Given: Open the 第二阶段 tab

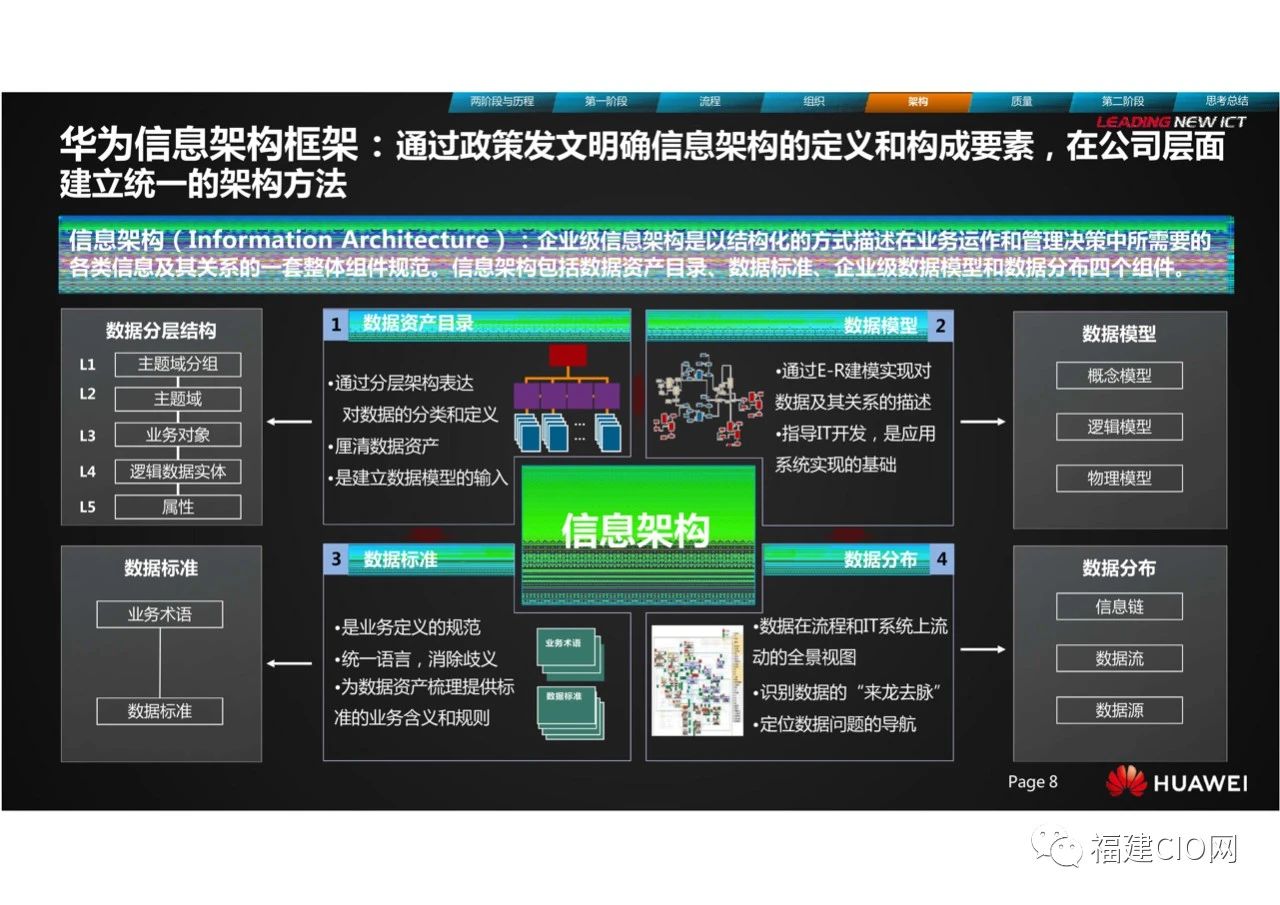Looking at the screenshot, I should coord(1122,101).
